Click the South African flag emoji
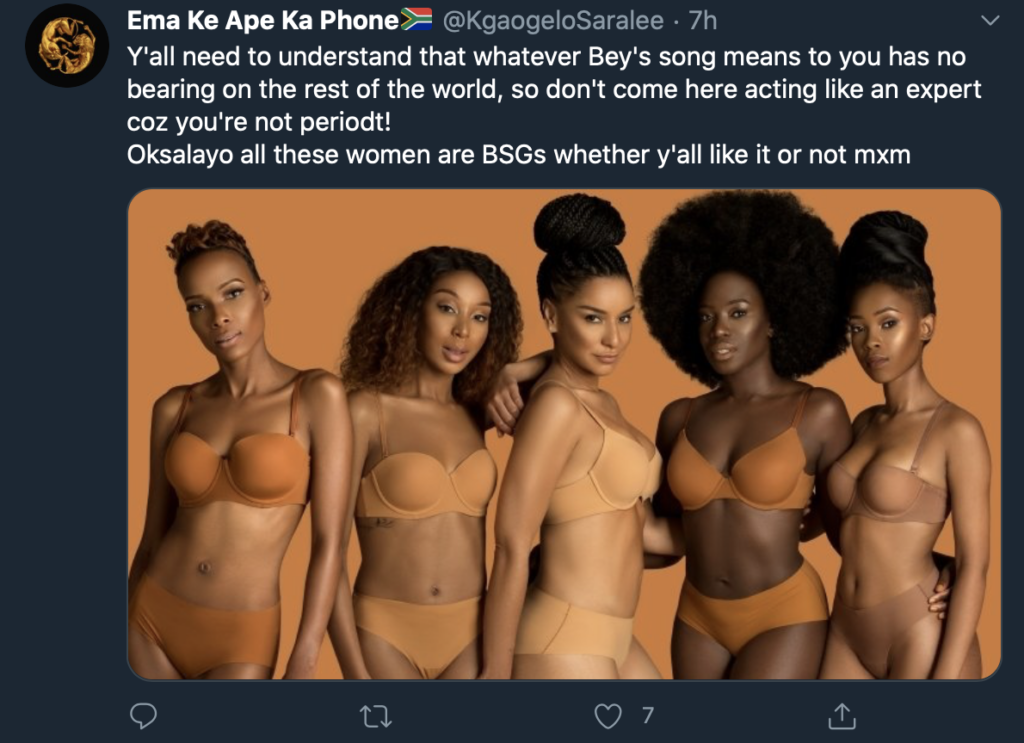 click(416, 20)
